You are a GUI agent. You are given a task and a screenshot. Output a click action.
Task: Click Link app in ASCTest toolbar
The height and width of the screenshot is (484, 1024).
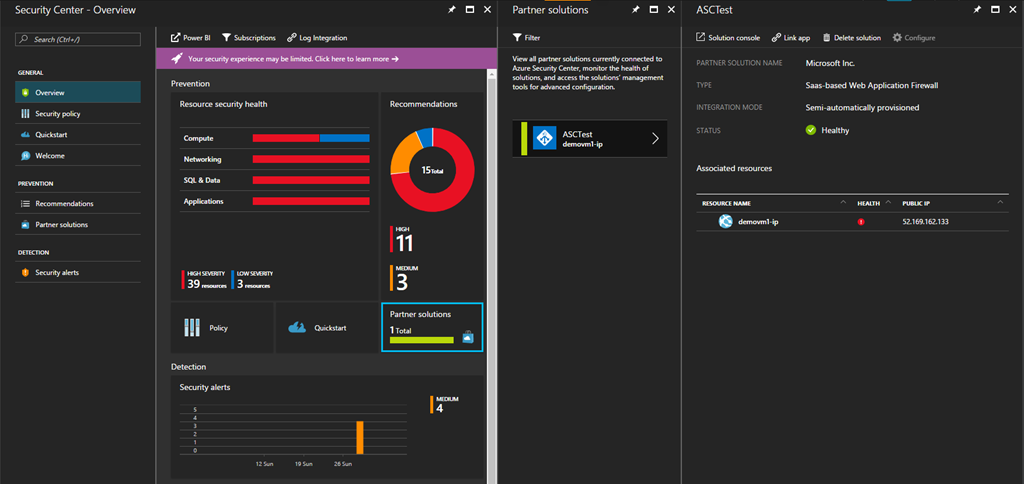(791, 38)
